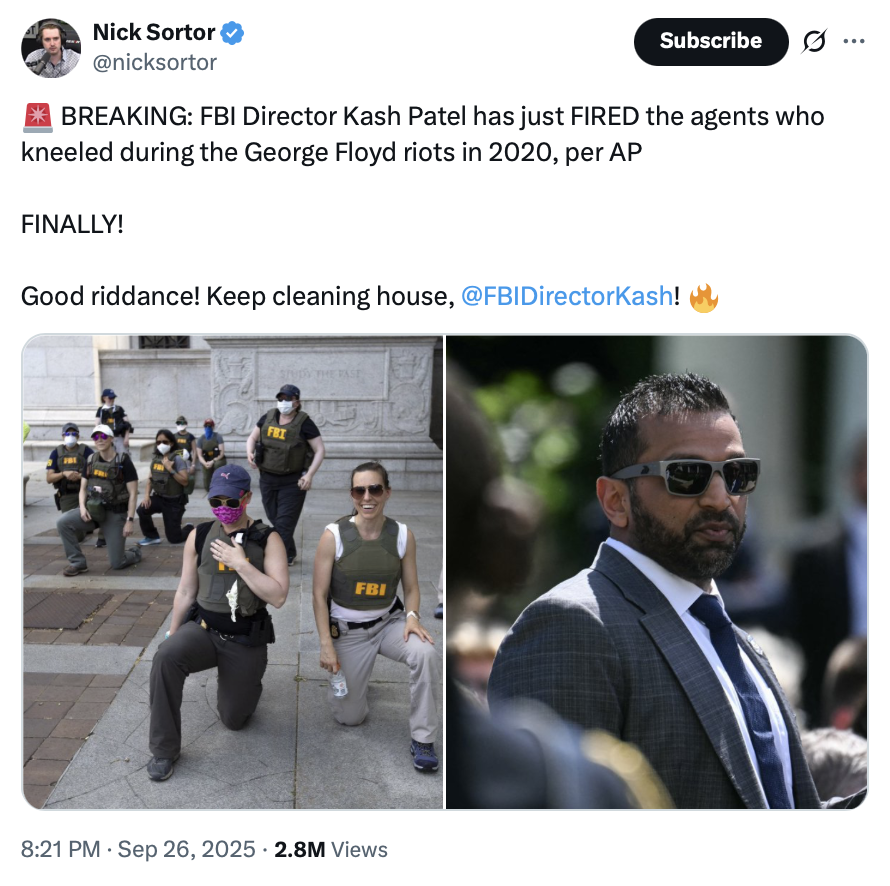Open the three-dot more options menu

853,41
